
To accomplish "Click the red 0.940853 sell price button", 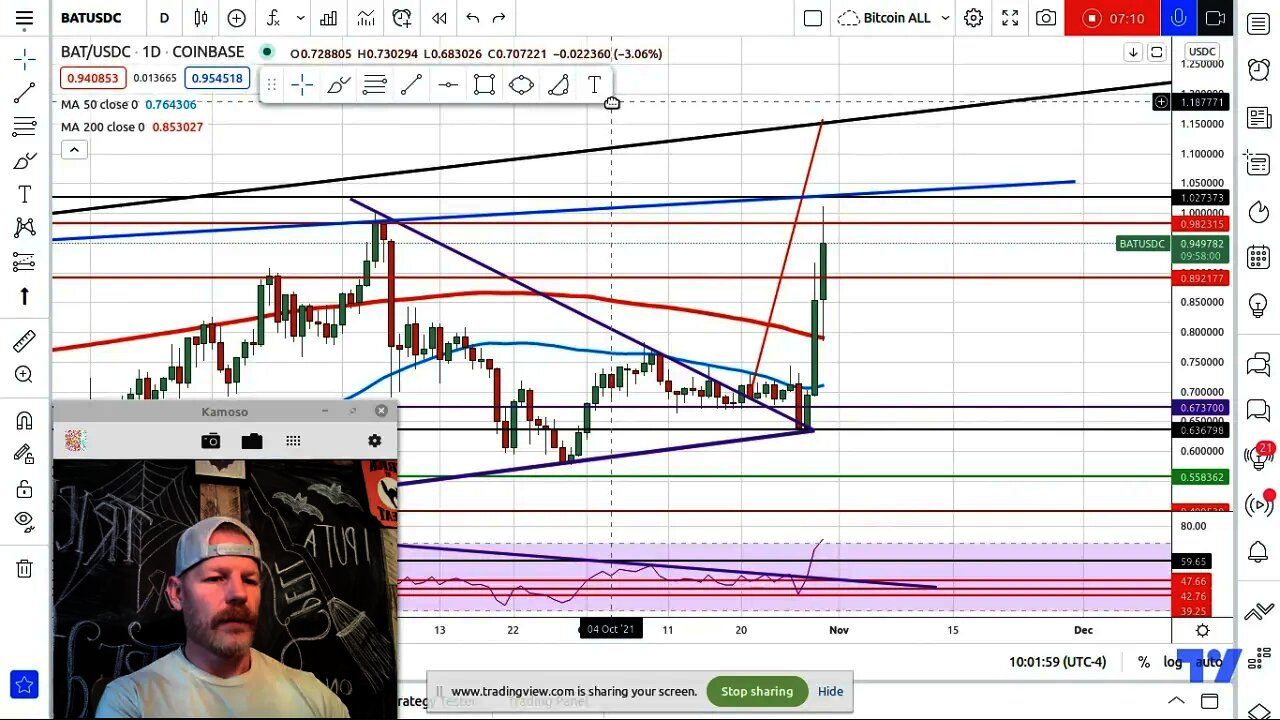I will (x=91, y=78).
